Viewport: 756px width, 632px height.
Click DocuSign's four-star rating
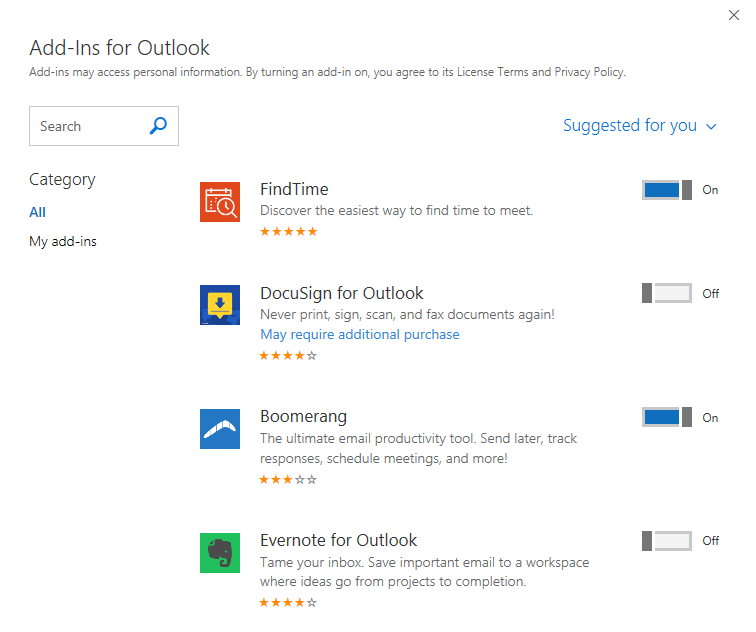288,356
